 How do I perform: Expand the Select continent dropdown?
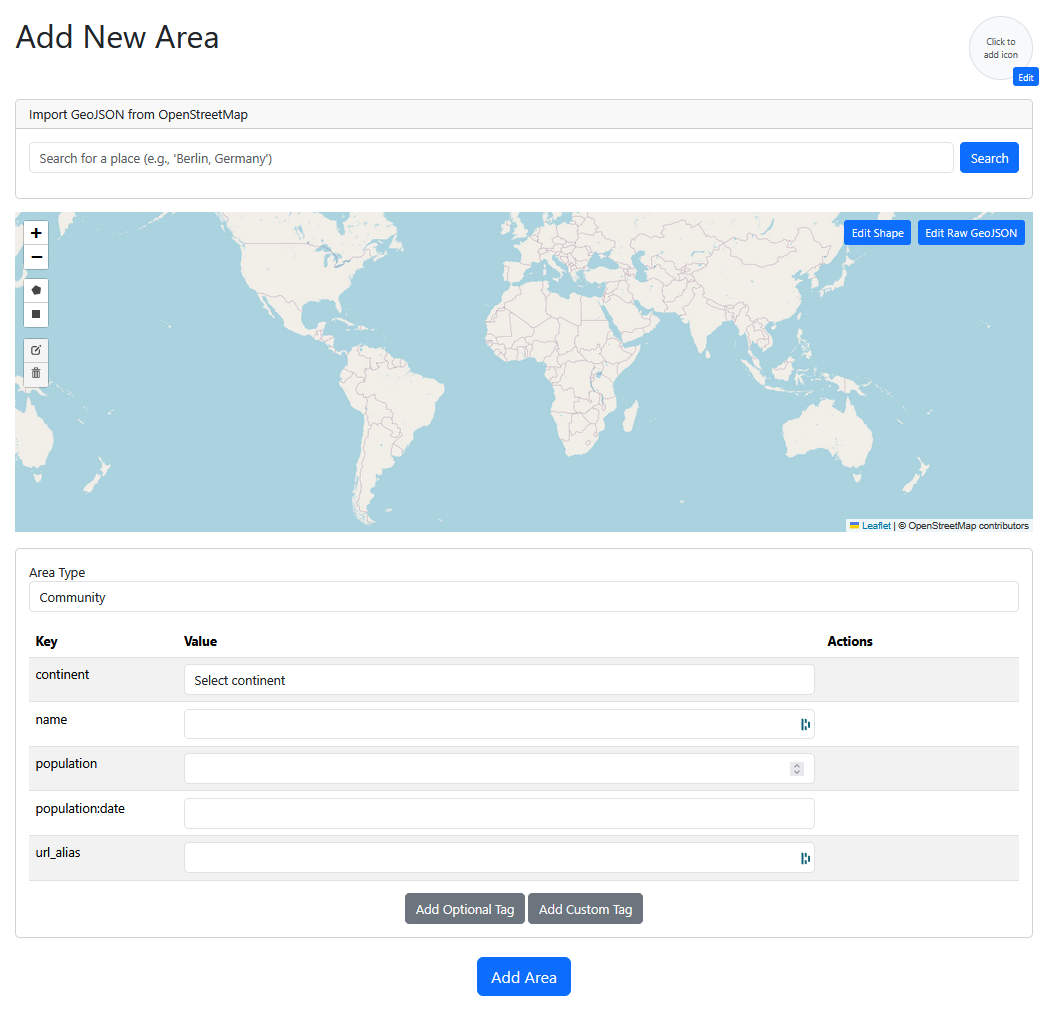[x=498, y=680]
